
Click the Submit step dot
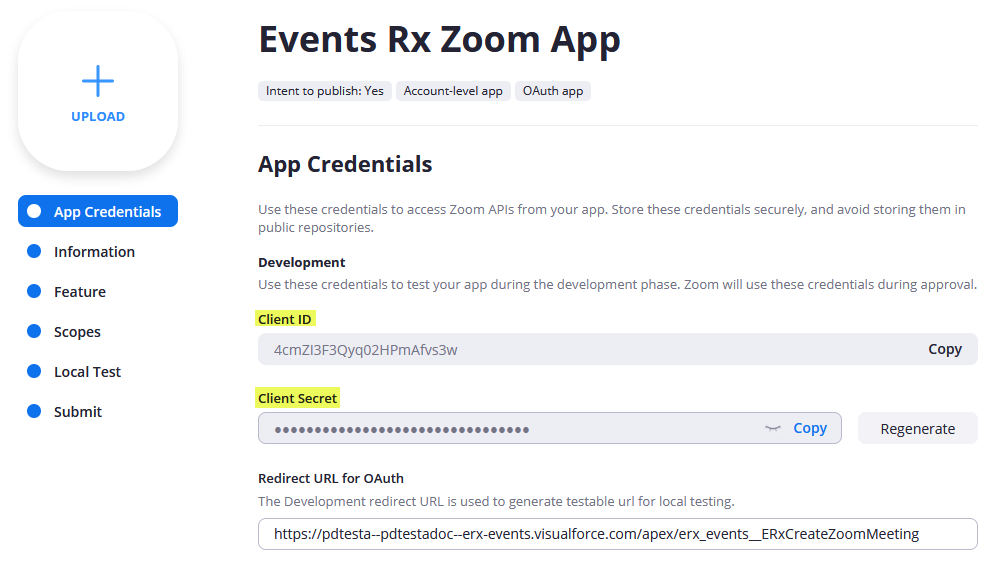point(34,411)
